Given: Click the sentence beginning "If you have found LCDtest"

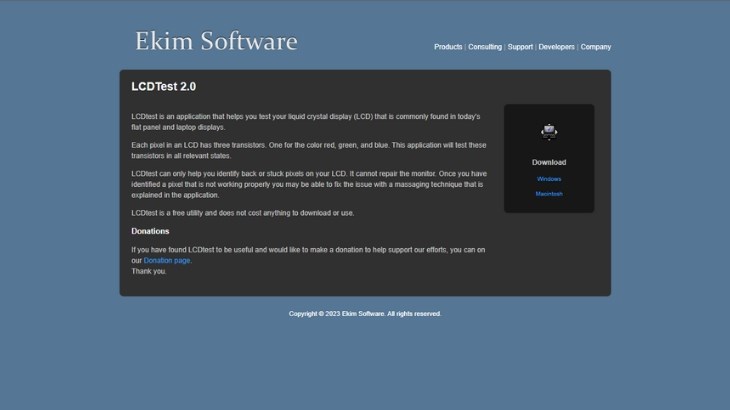Looking at the screenshot, I should point(308,250).
